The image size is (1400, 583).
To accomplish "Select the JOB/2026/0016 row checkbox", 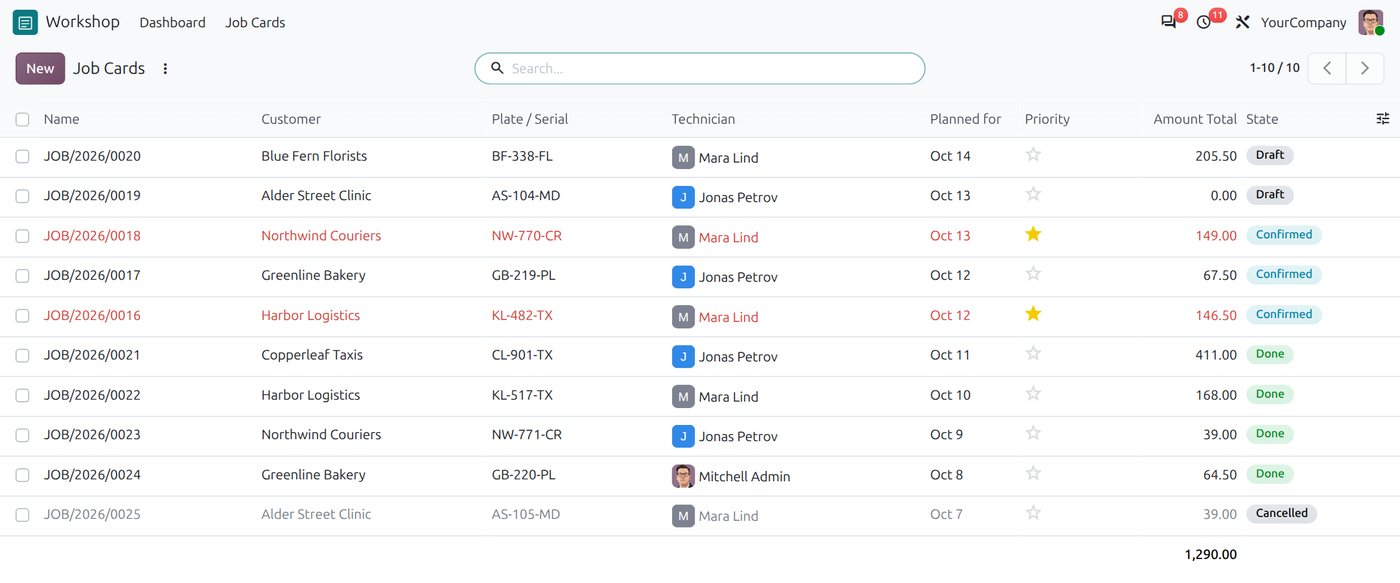I will tap(22, 316).
